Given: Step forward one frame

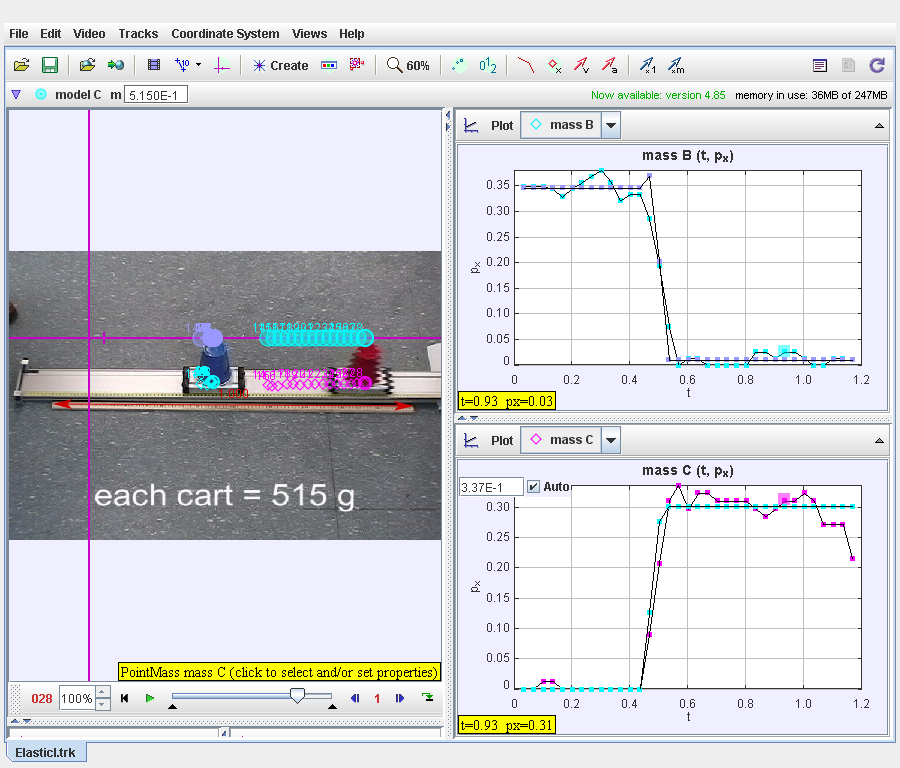Looking at the screenshot, I should click(400, 698).
